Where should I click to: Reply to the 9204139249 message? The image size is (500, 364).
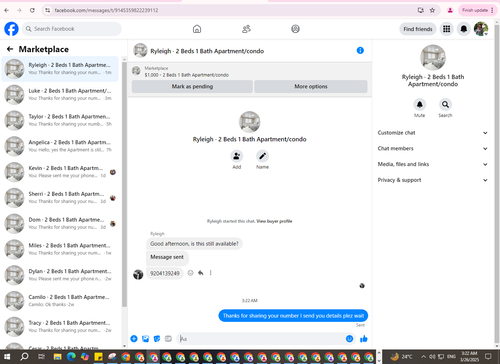click(201, 273)
